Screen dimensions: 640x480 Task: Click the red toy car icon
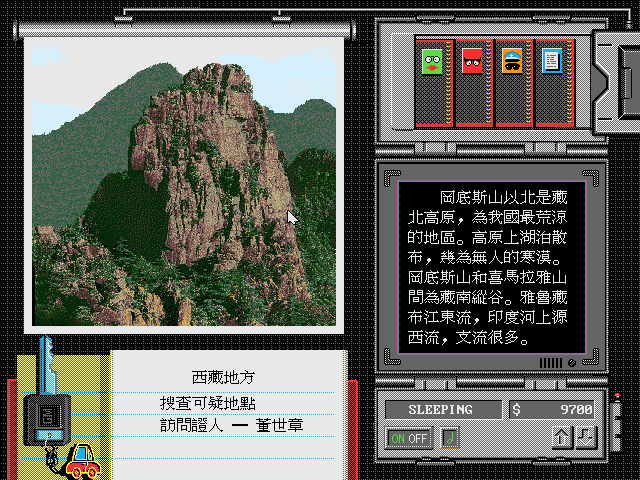[x=83, y=461]
